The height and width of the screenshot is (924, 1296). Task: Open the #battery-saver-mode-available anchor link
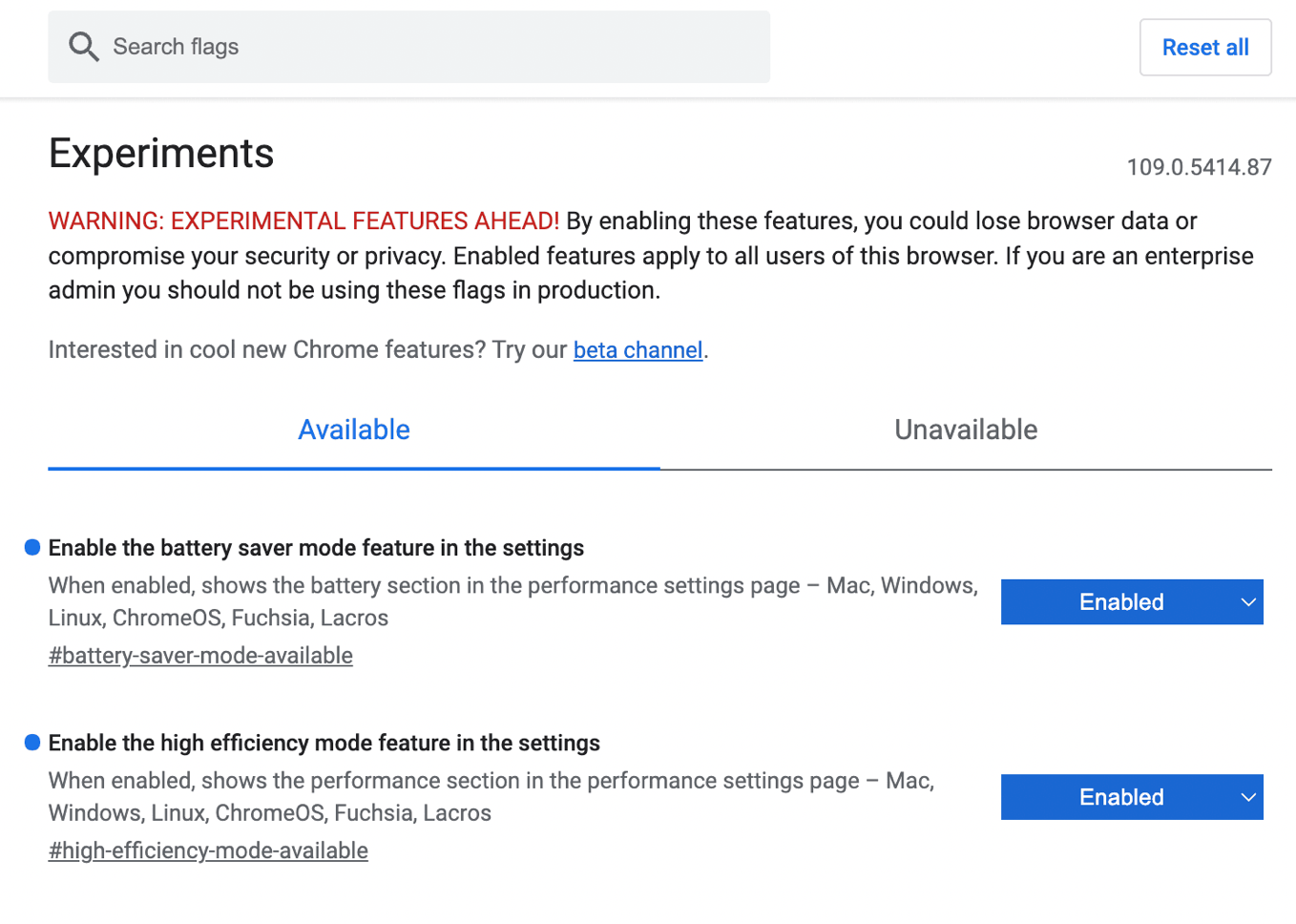click(x=200, y=656)
